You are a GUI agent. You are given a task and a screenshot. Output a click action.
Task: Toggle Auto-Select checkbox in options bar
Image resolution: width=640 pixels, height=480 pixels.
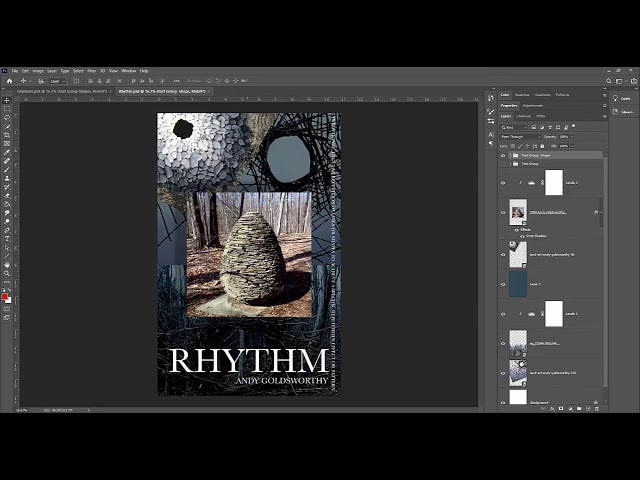click(x=41, y=81)
